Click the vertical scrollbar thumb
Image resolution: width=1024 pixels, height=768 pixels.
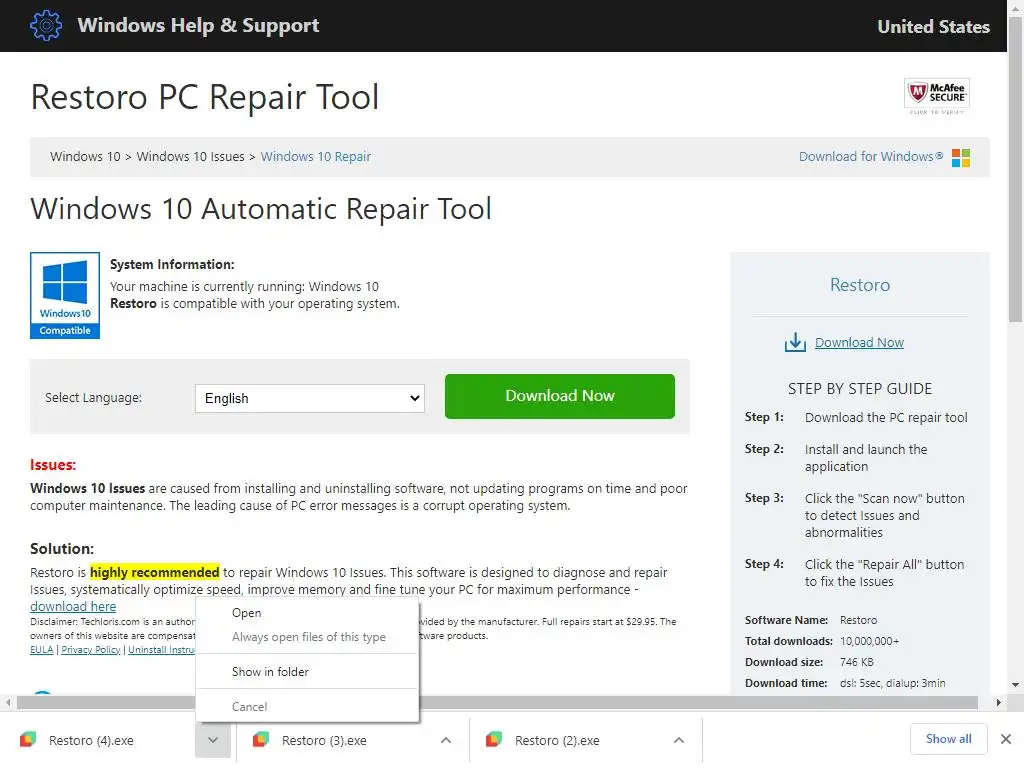(x=1016, y=170)
